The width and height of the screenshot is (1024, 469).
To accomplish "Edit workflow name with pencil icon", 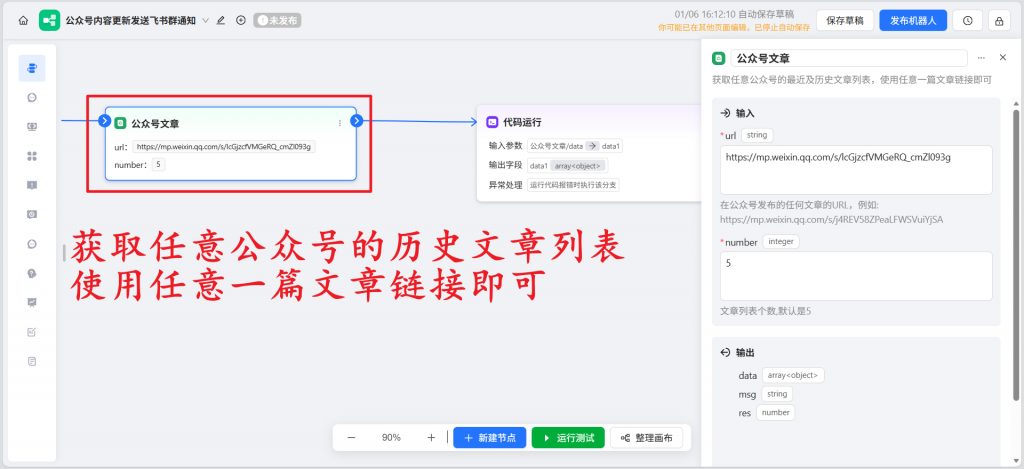I will click(221, 20).
